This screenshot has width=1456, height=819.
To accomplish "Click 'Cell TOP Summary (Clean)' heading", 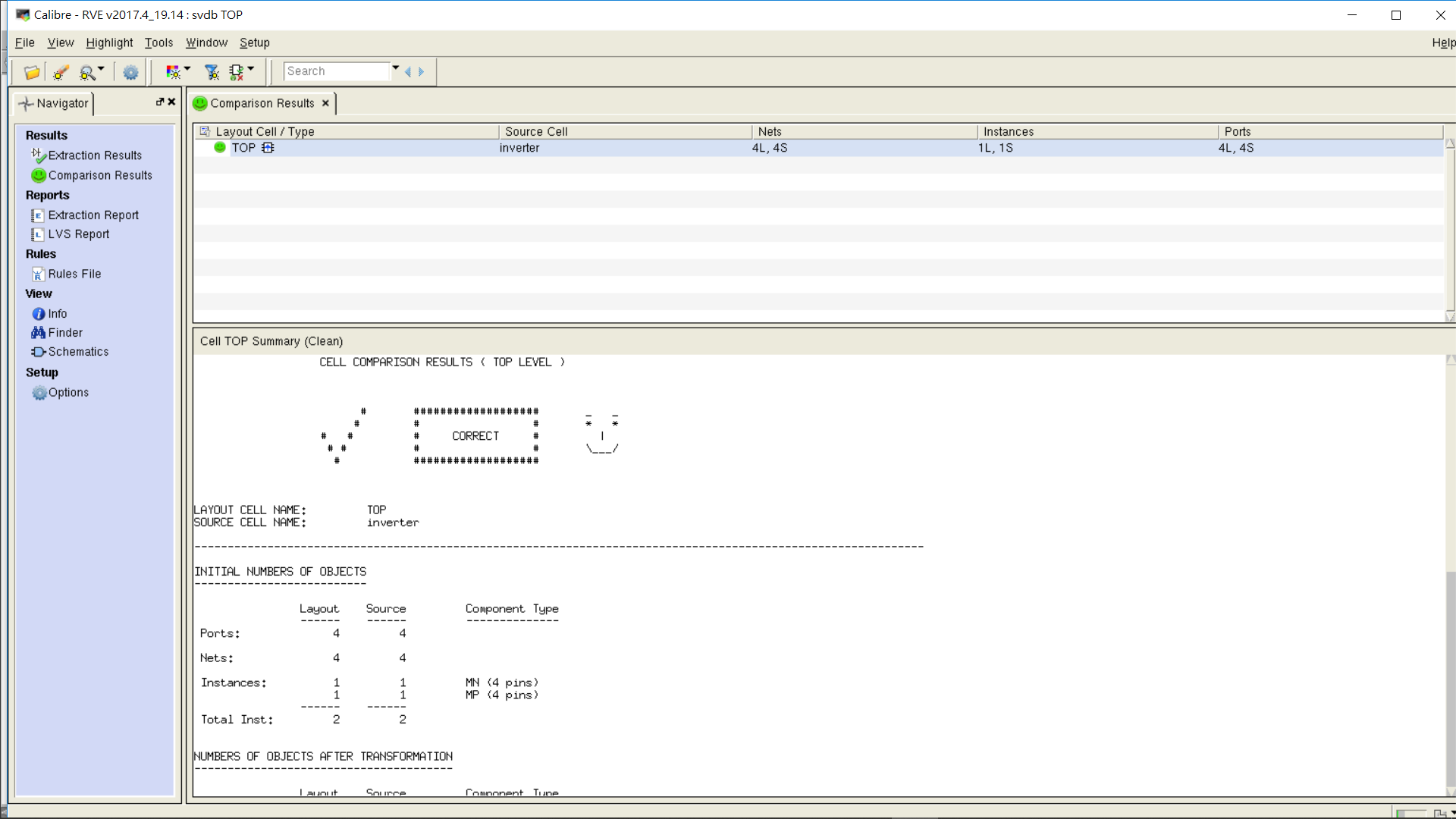I will click(x=271, y=341).
